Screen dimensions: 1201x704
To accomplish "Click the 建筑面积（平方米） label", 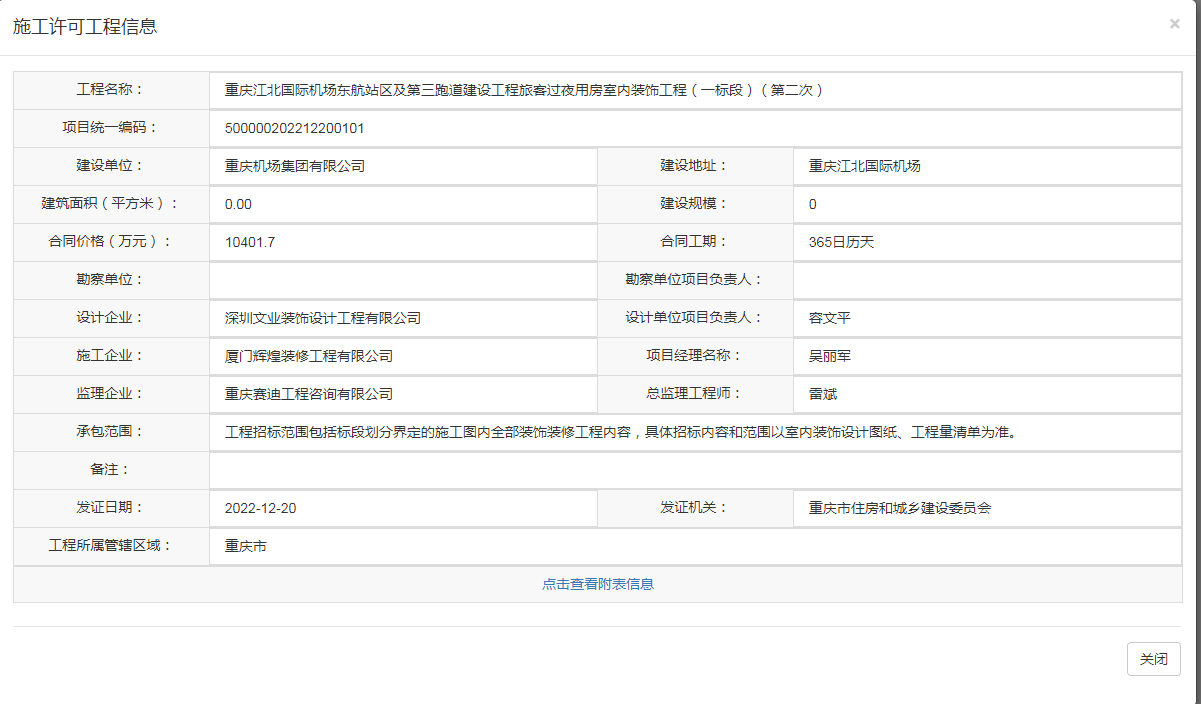I will click(x=111, y=203).
